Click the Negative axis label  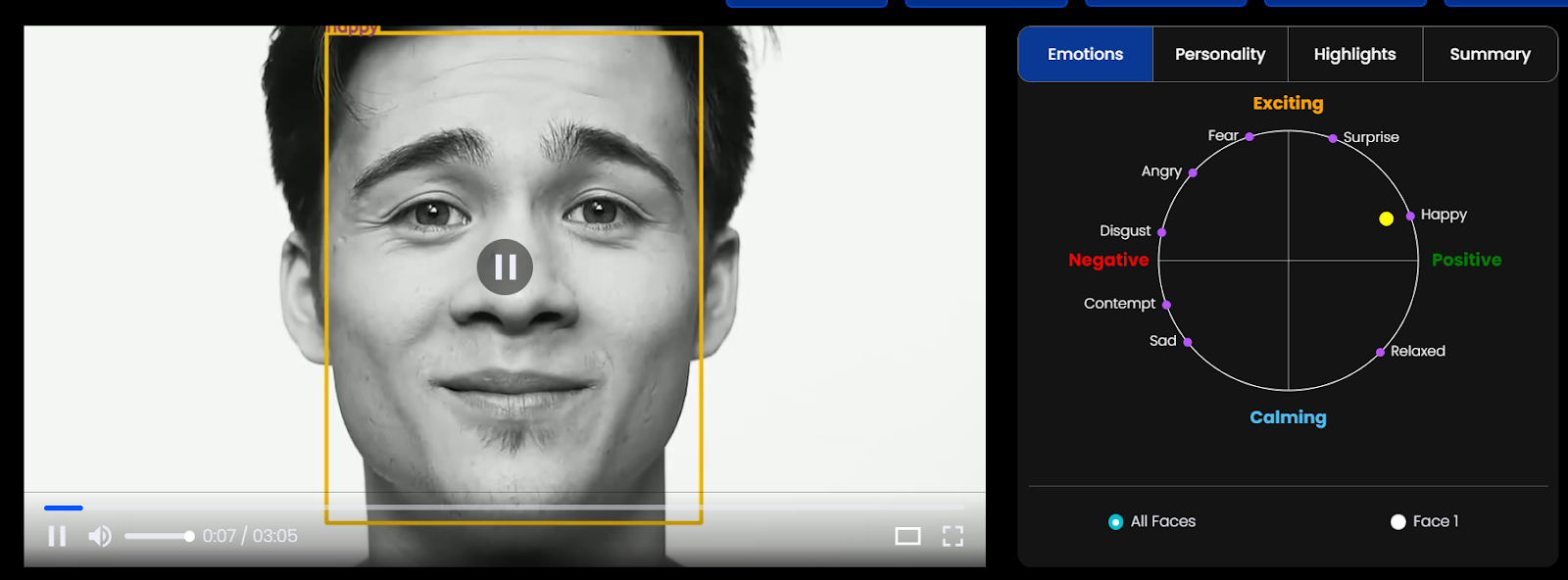pyautogui.click(x=1108, y=260)
